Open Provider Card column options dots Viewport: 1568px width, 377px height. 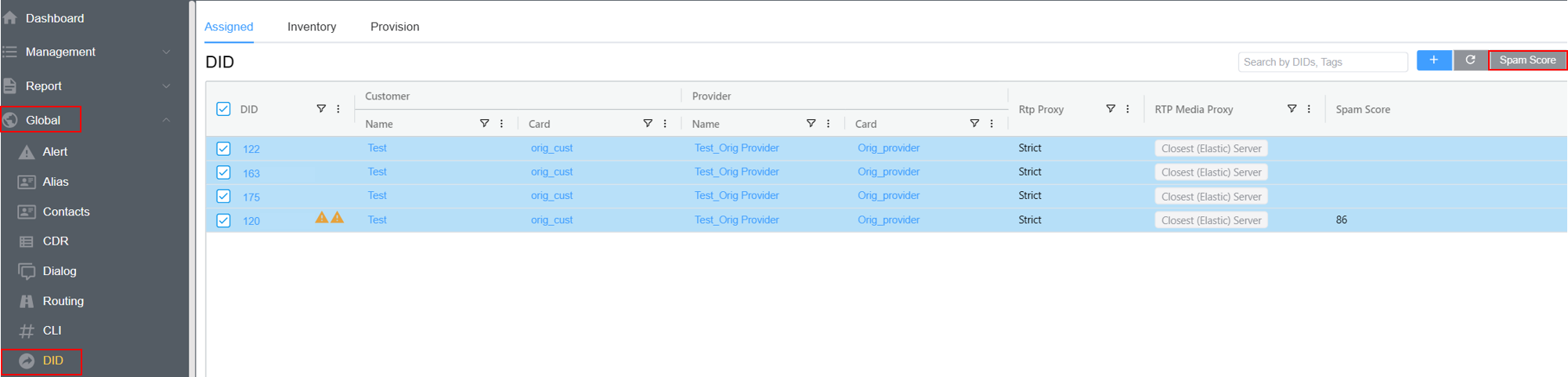tap(992, 123)
